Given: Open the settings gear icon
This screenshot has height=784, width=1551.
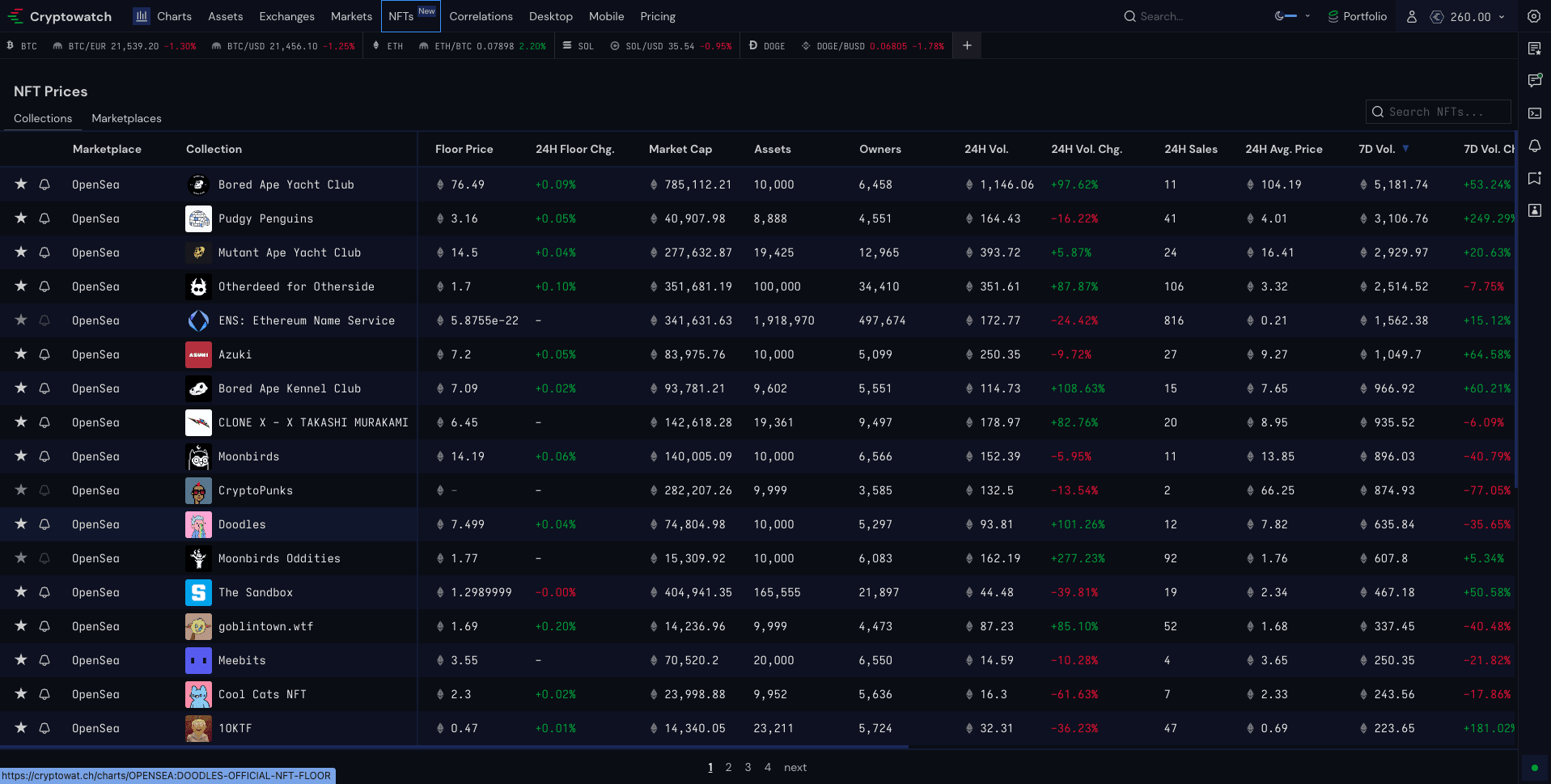Looking at the screenshot, I should point(1534,16).
